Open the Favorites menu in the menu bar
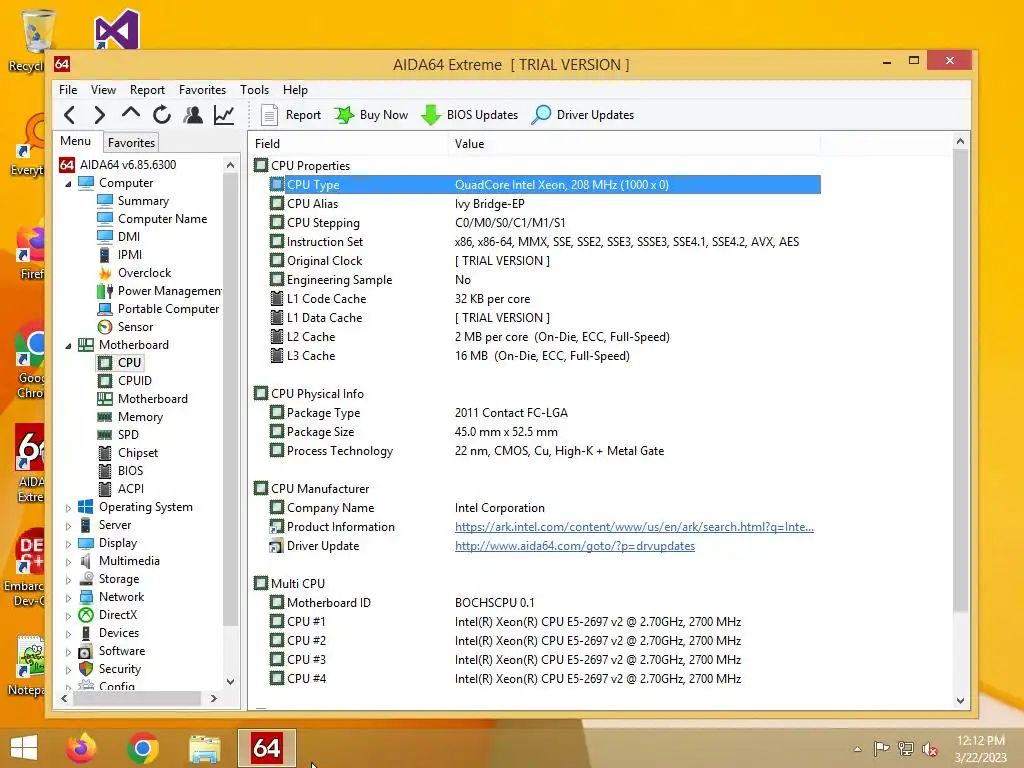1024x768 pixels. 202,89
